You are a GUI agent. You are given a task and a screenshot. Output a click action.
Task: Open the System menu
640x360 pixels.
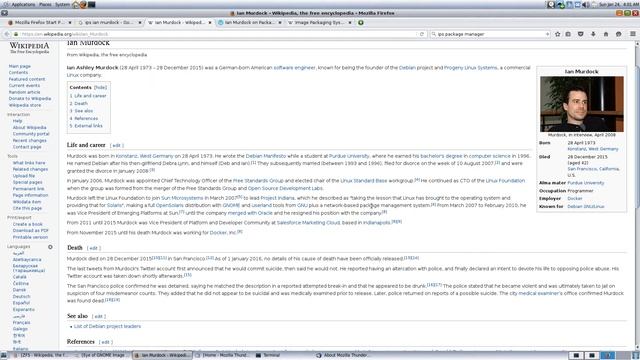click(x=62, y=4)
